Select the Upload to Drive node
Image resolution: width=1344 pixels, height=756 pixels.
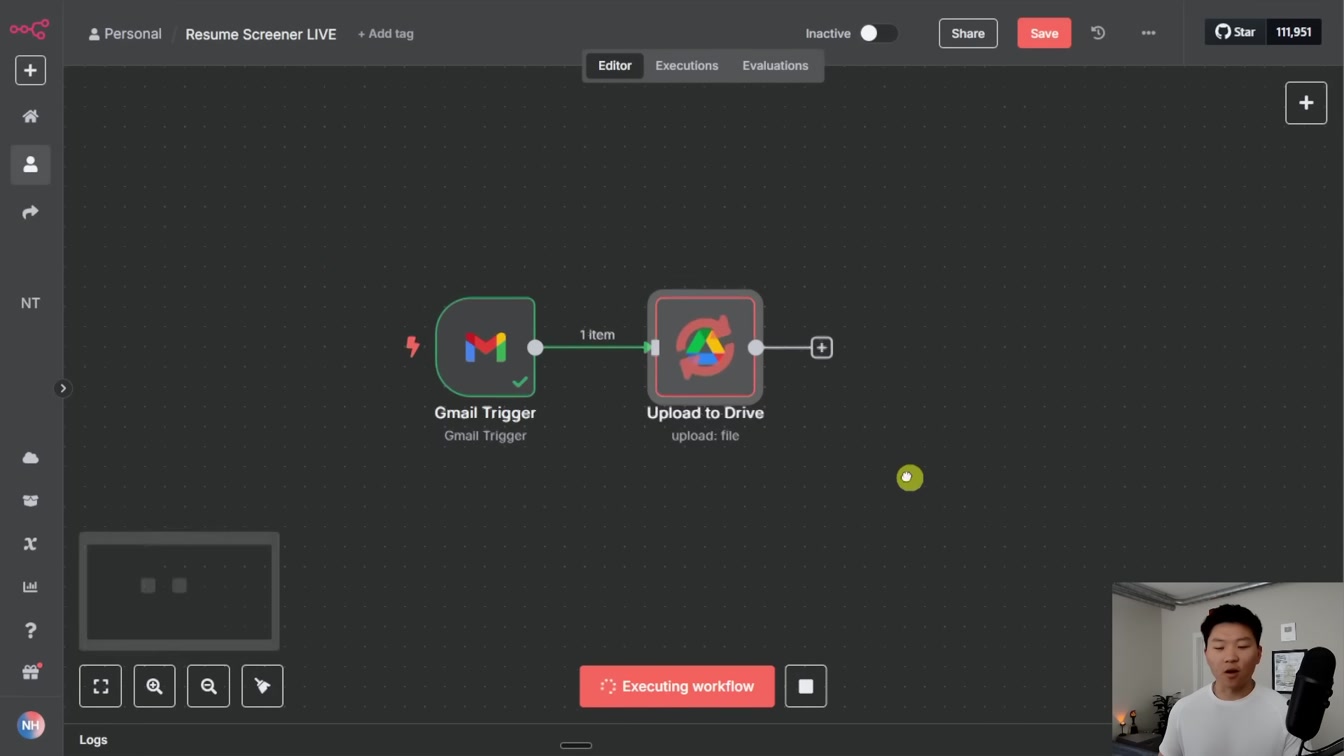[x=705, y=347]
